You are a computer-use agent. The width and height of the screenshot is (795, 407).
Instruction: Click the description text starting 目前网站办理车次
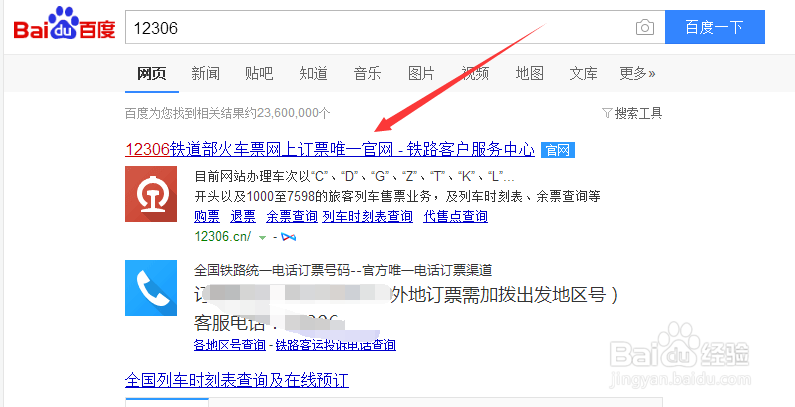(354, 177)
